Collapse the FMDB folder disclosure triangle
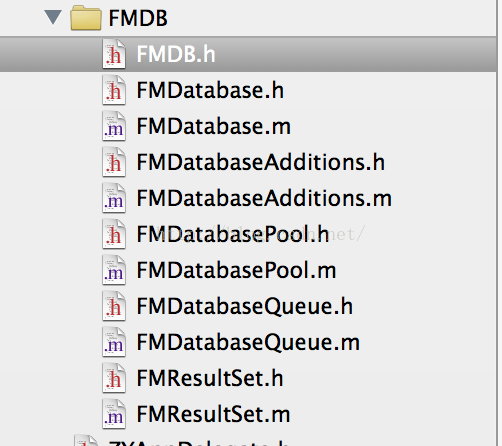The width and height of the screenshot is (502, 446). pyautogui.click(x=53, y=17)
